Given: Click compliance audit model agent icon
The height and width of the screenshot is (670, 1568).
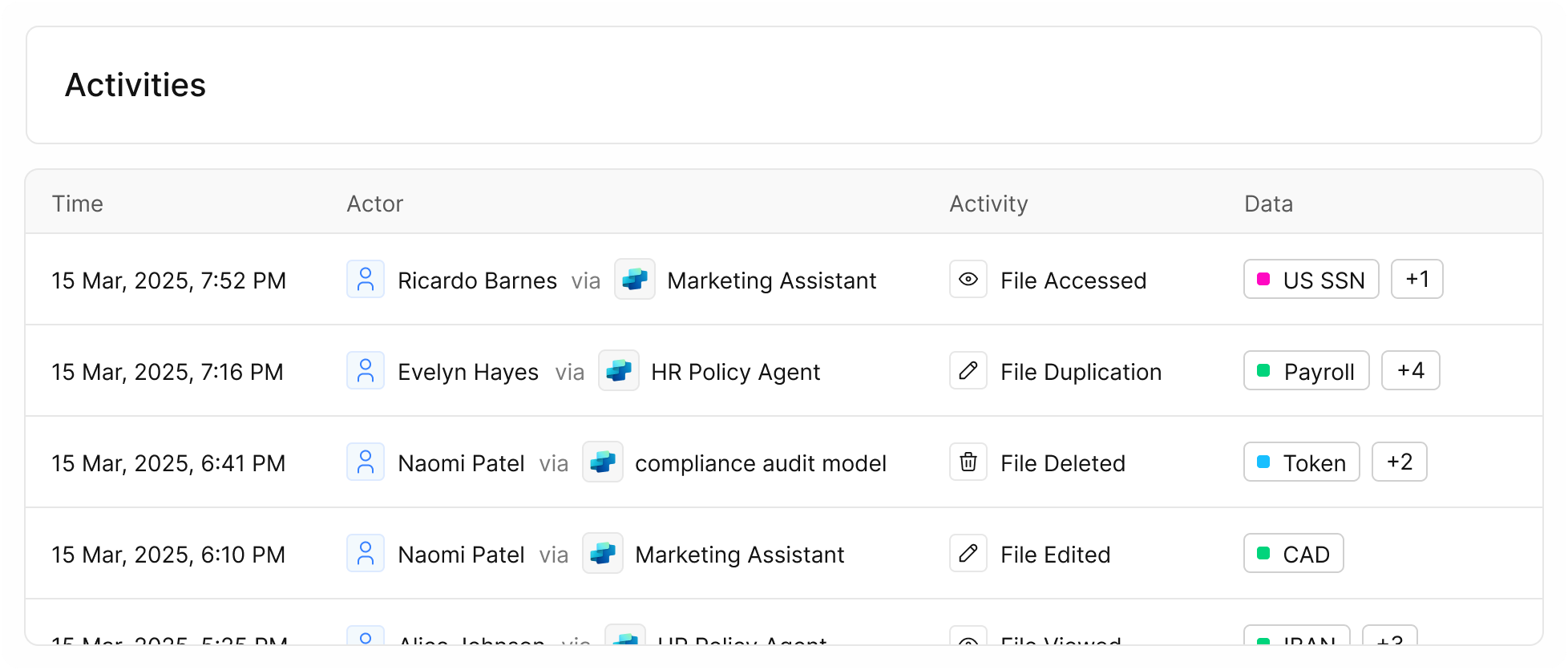Looking at the screenshot, I should point(603,462).
